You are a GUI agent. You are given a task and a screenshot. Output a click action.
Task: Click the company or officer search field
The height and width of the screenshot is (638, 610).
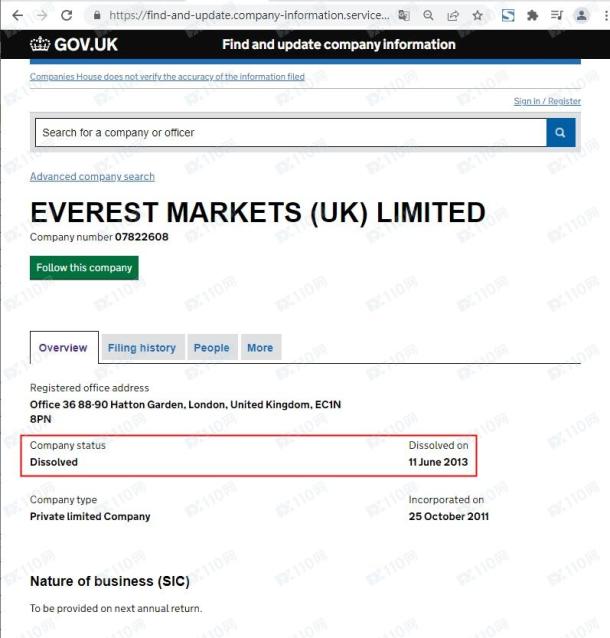290,133
